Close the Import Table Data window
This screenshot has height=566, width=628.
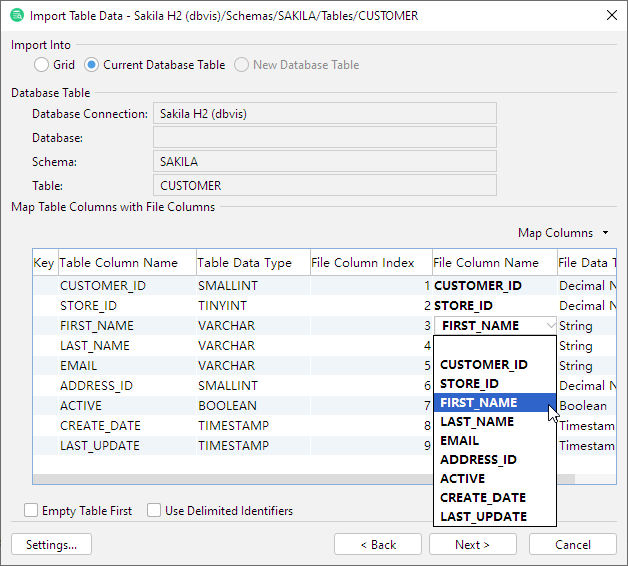coord(611,16)
